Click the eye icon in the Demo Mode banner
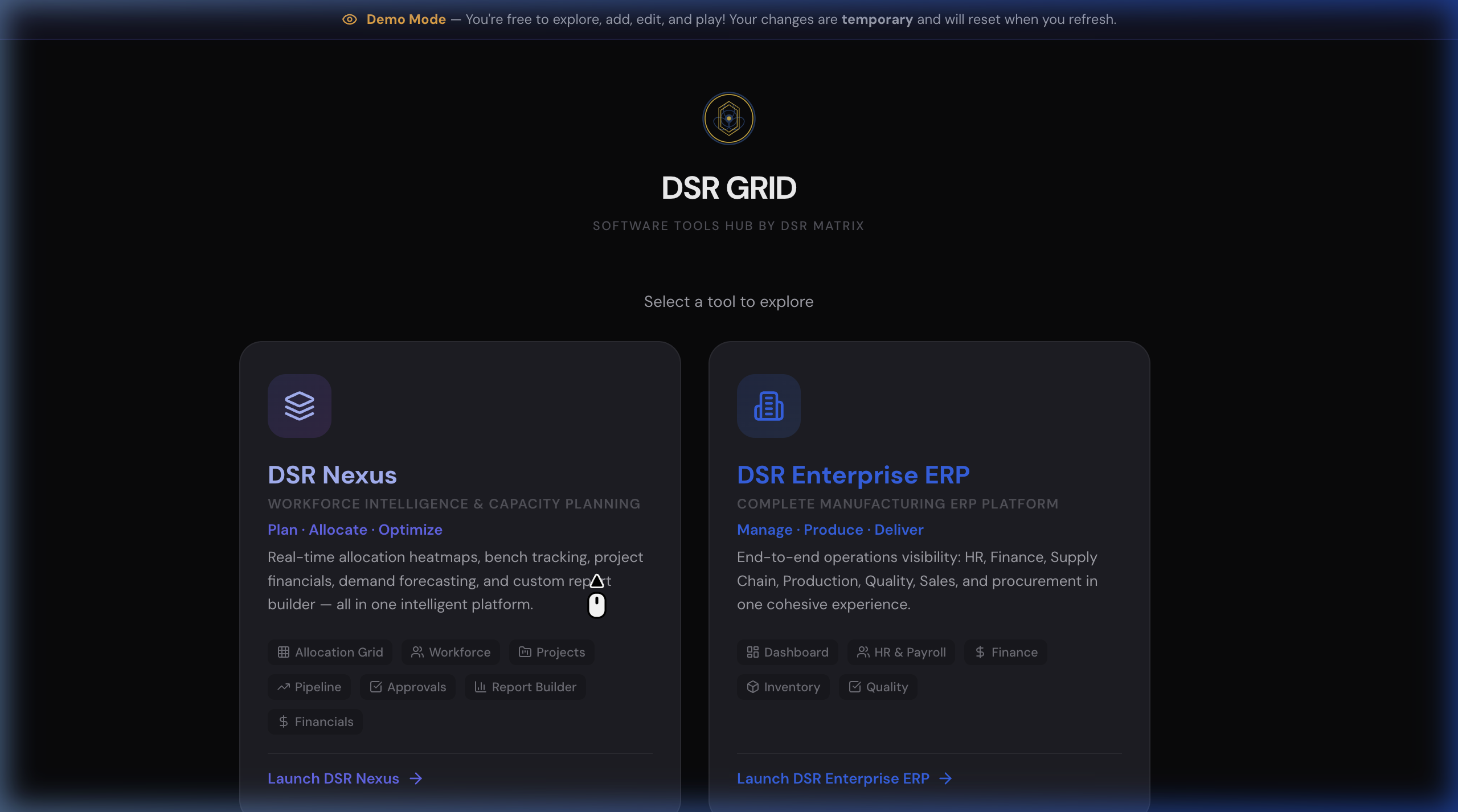This screenshot has height=812, width=1458. click(349, 19)
